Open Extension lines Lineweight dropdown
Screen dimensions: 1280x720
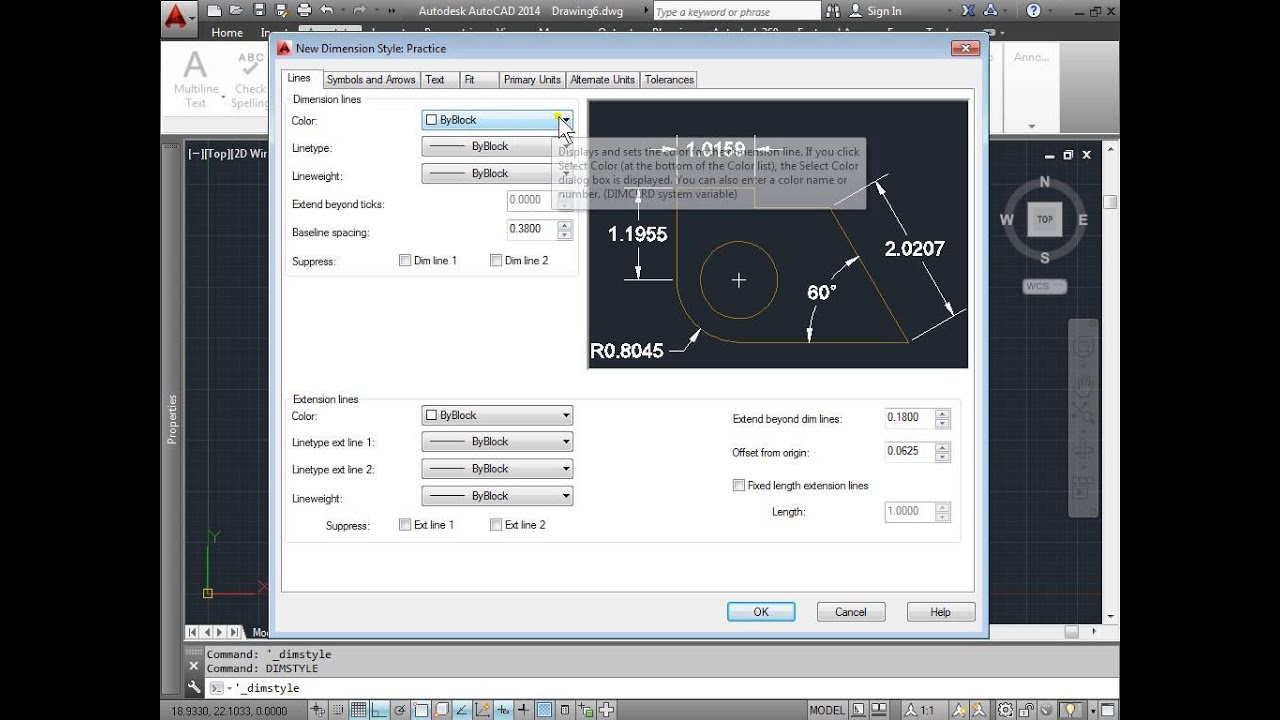(497, 495)
